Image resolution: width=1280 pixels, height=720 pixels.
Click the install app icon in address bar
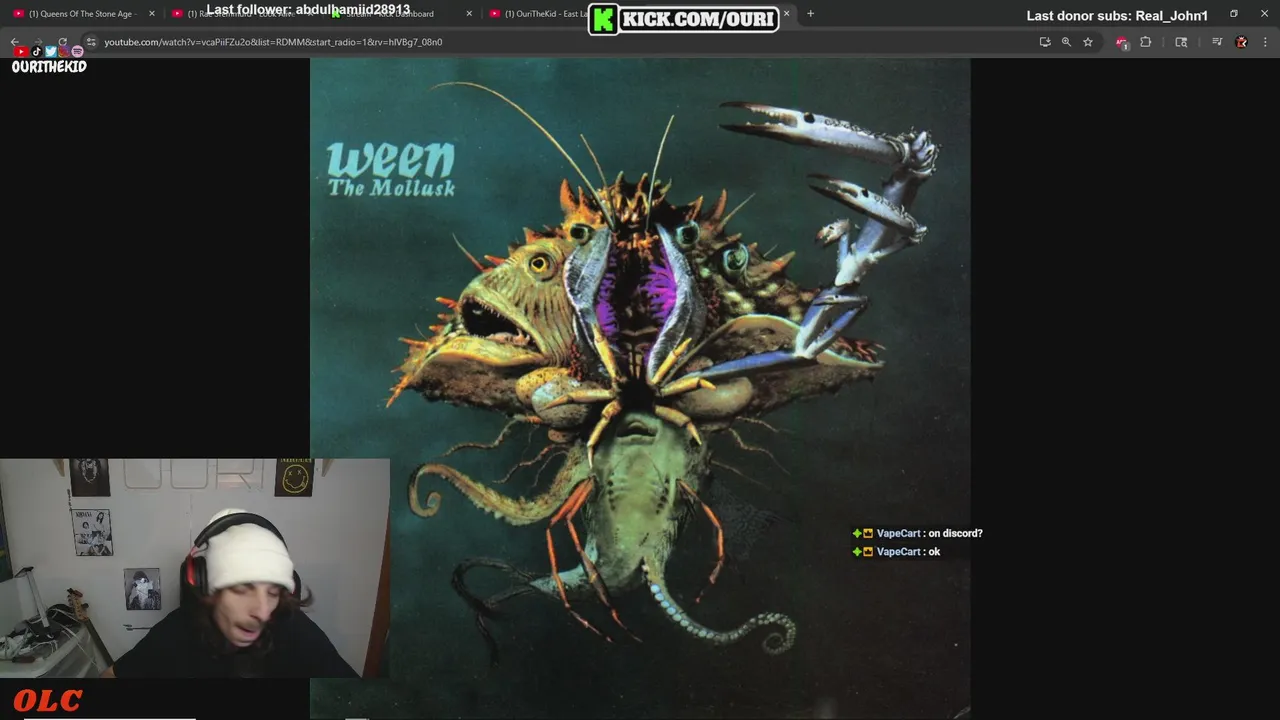coord(1045,42)
